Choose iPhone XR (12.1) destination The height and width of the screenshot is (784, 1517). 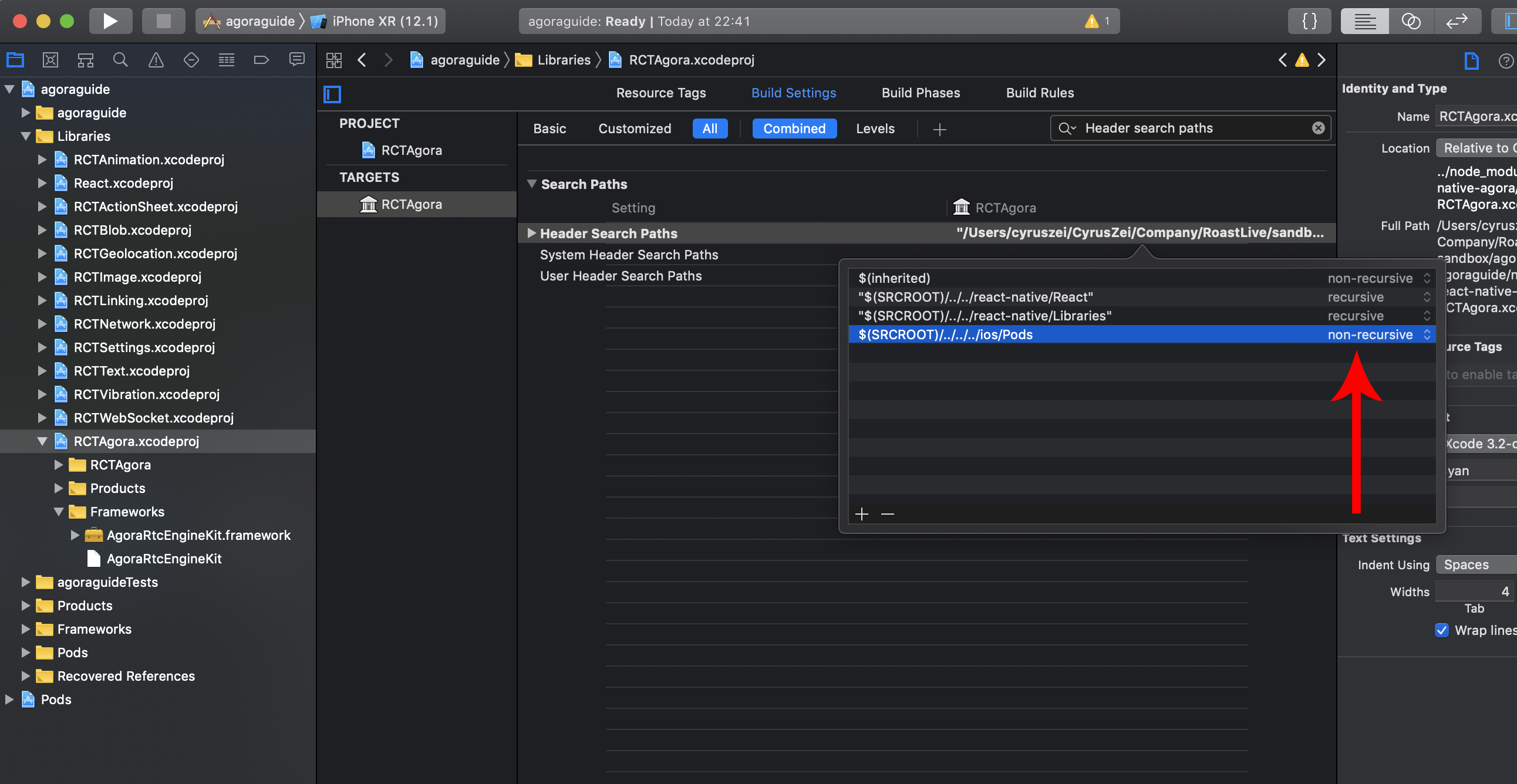click(375, 21)
